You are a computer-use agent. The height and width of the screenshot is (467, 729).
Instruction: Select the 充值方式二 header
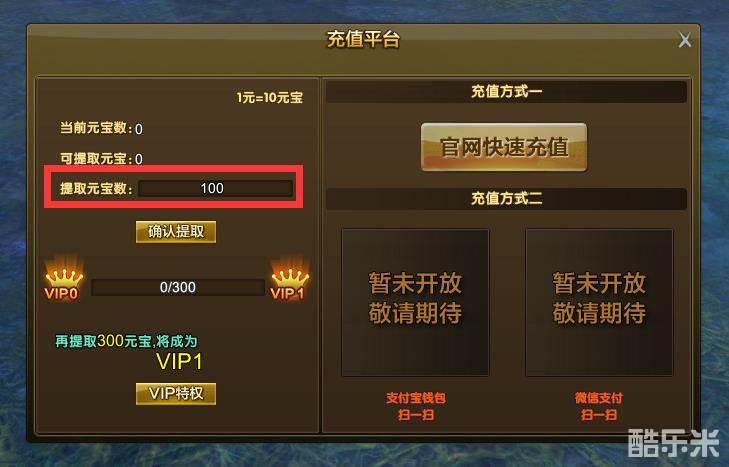pos(506,199)
